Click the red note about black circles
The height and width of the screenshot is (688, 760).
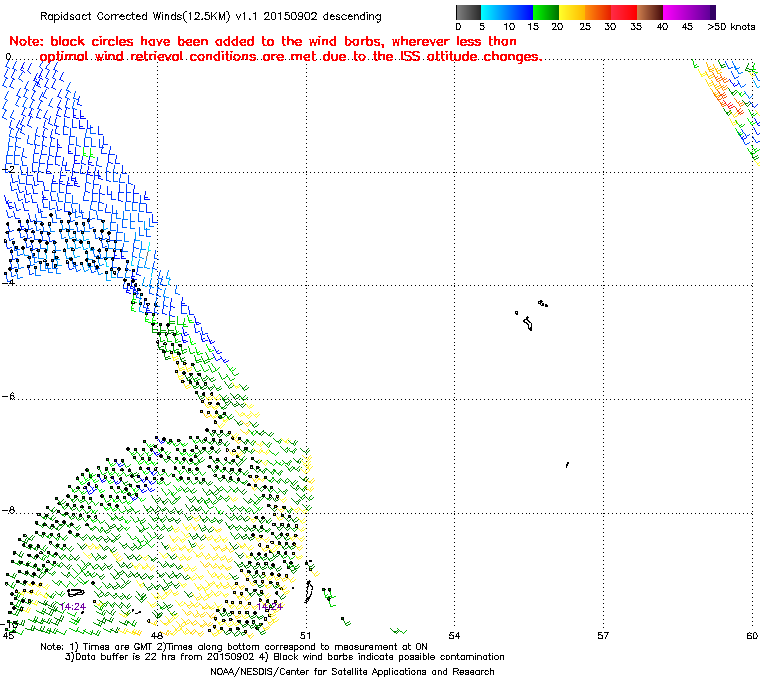coord(275,49)
